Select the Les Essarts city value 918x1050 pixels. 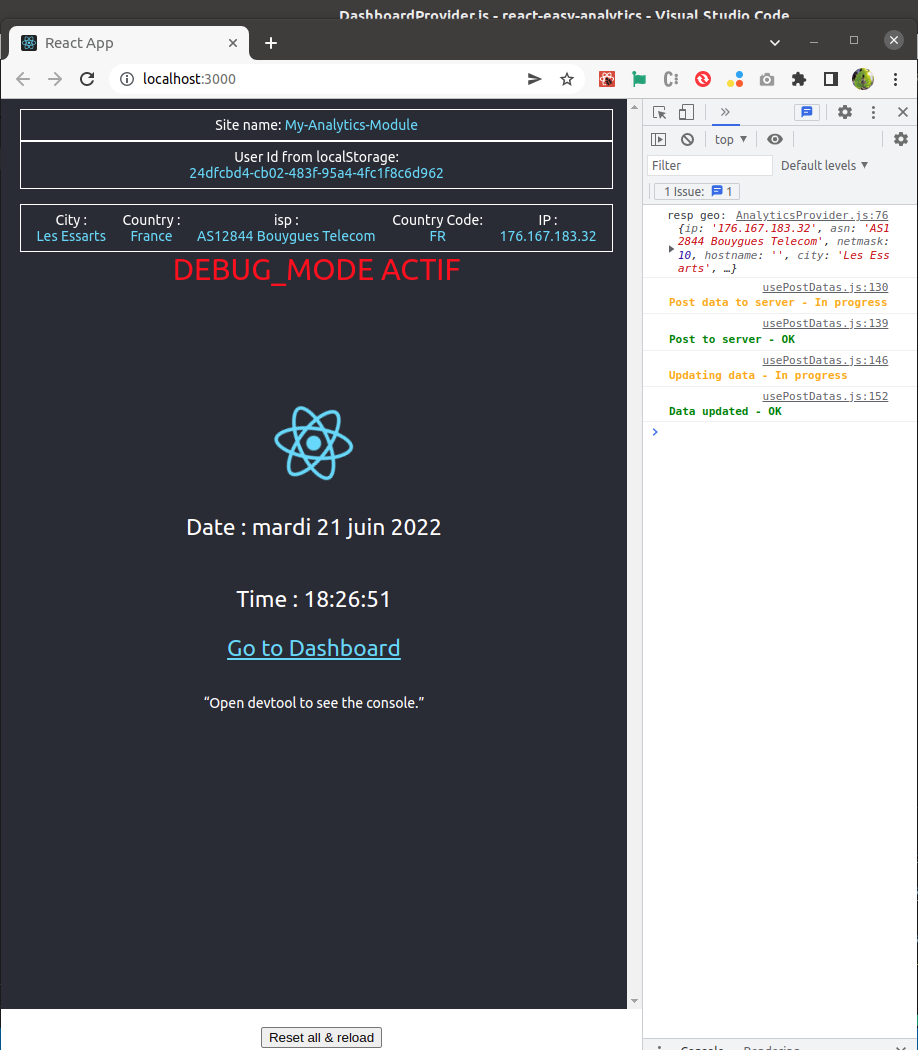coord(71,236)
